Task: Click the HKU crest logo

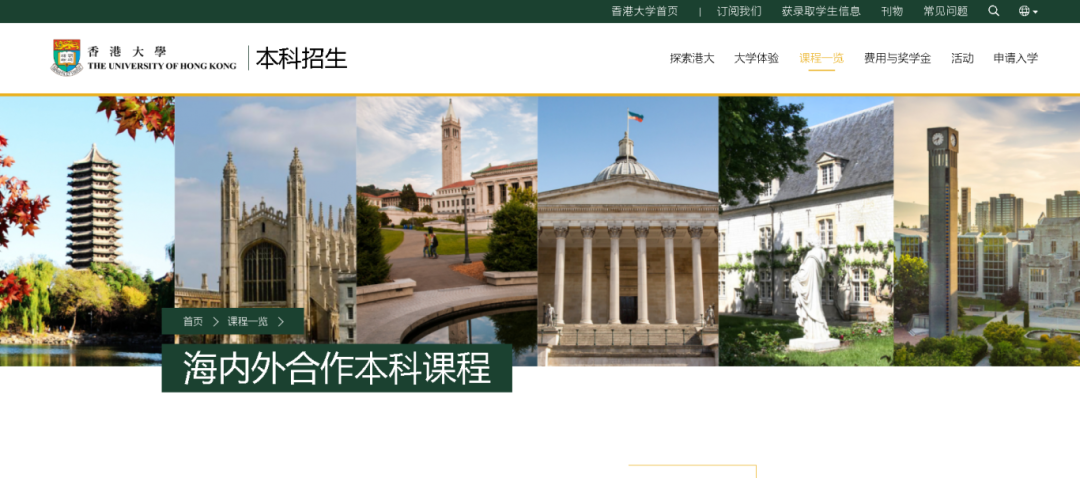Action: [67, 57]
